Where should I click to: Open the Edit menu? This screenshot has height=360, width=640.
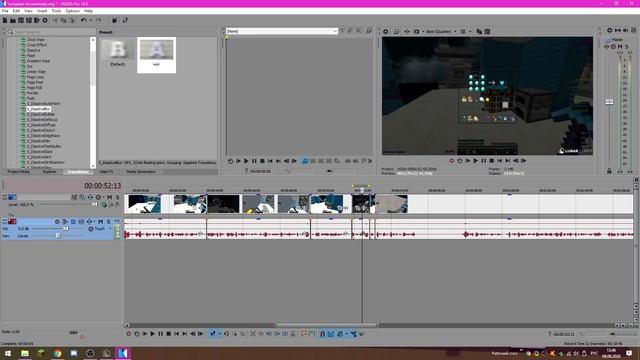(x=16, y=11)
